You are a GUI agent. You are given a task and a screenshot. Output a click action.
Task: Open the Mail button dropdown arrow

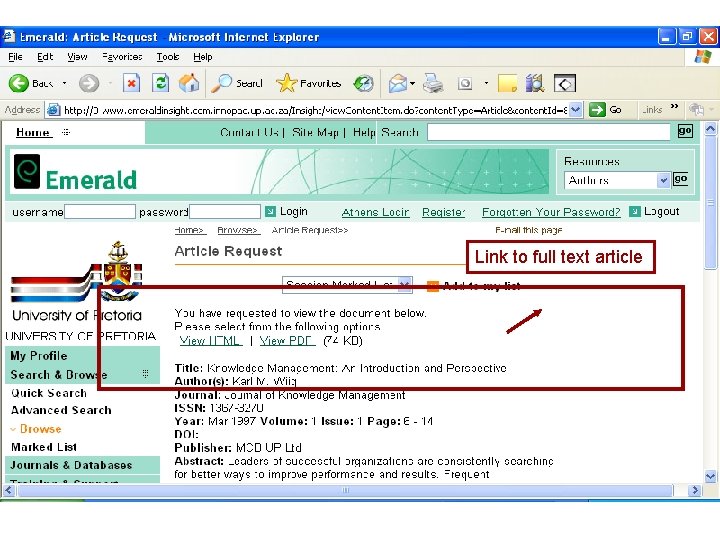point(412,84)
